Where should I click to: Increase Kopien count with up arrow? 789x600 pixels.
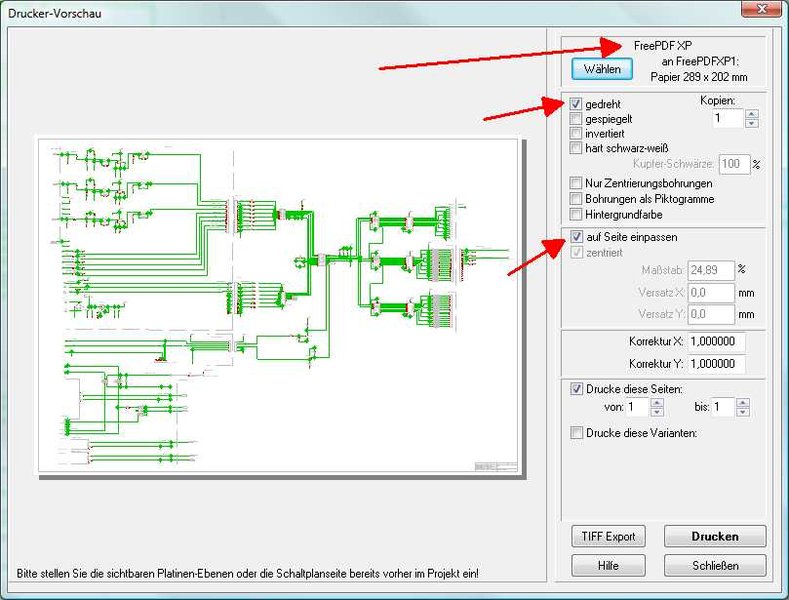click(x=752, y=114)
